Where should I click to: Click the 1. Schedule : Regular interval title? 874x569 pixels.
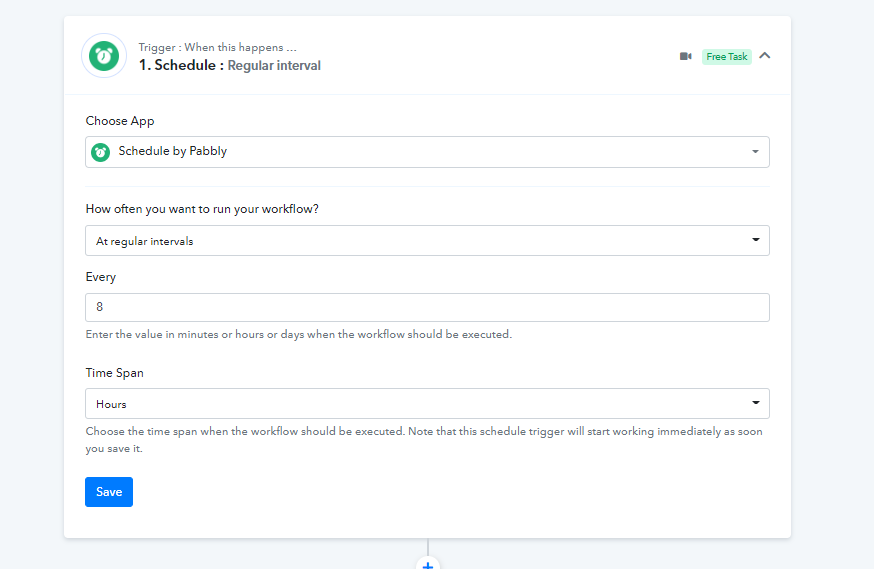pos(229,66)
